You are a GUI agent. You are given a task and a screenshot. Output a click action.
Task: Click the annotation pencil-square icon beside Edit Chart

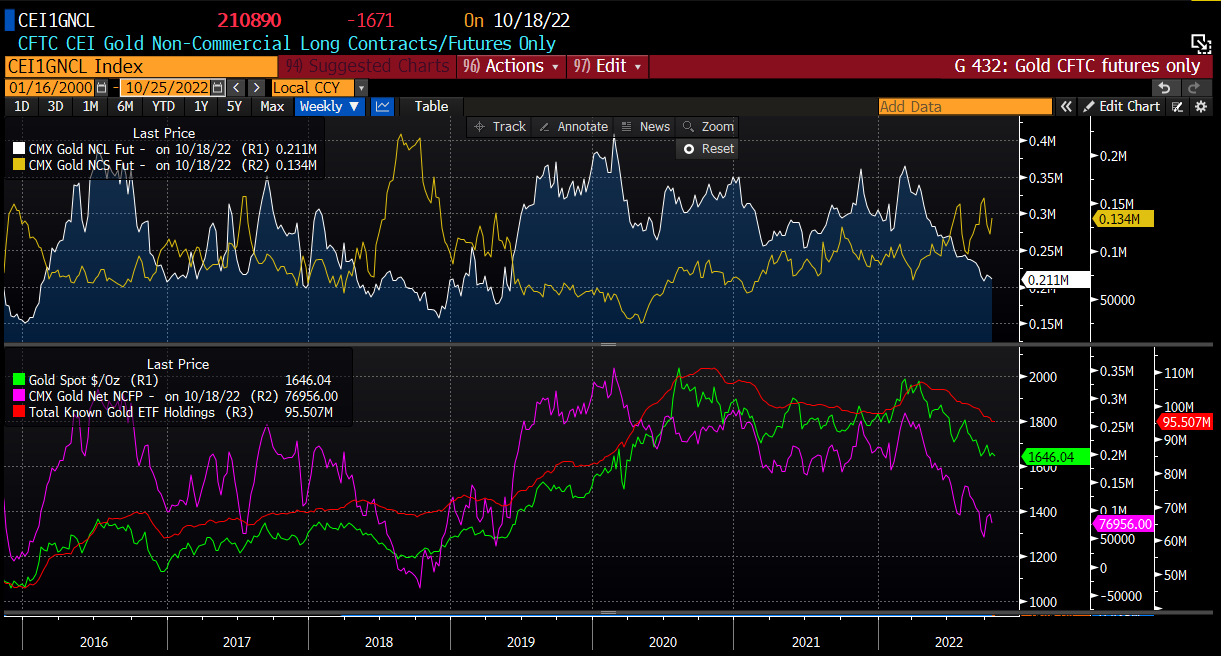click(1178, 107)
